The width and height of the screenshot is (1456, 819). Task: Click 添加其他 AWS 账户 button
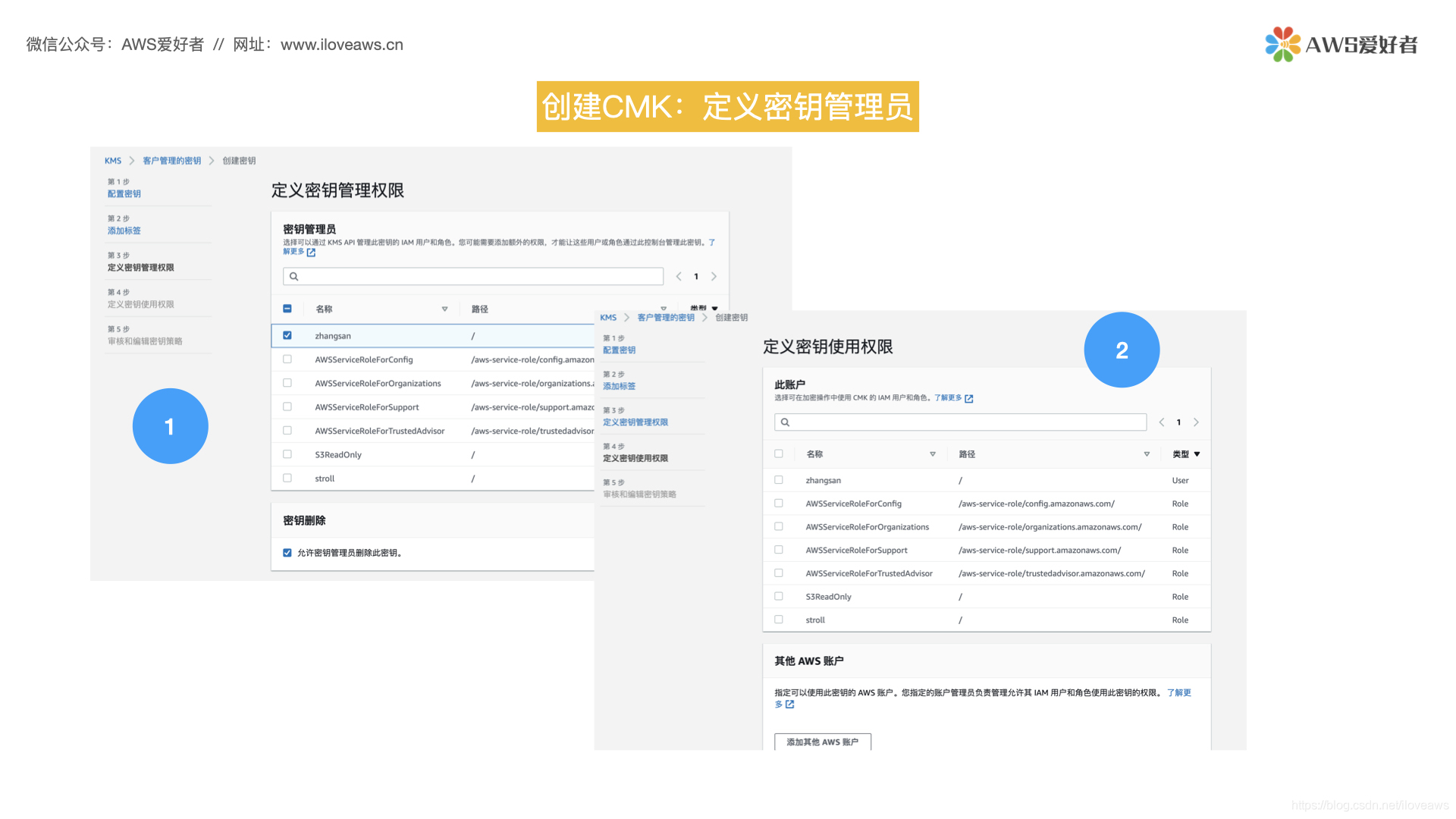(x=822, y=742)
